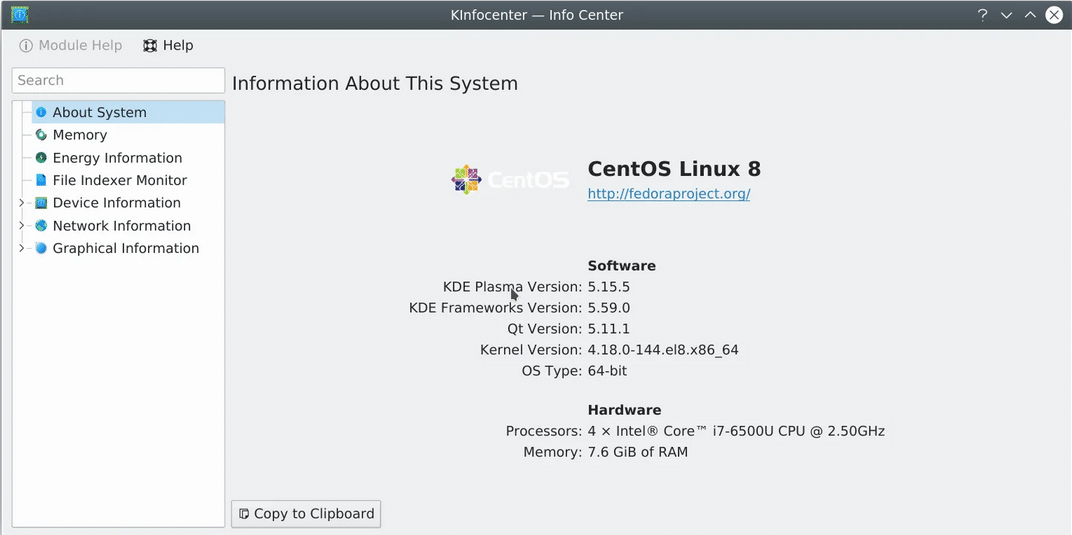
Task: Click the KInfocenter app icon in title bar
Action: coord(20,14)
